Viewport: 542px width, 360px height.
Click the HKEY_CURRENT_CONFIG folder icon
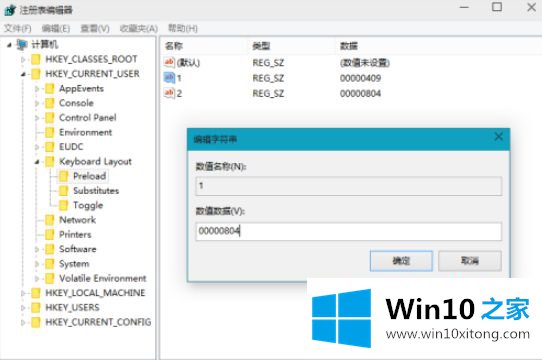[36, 322]
